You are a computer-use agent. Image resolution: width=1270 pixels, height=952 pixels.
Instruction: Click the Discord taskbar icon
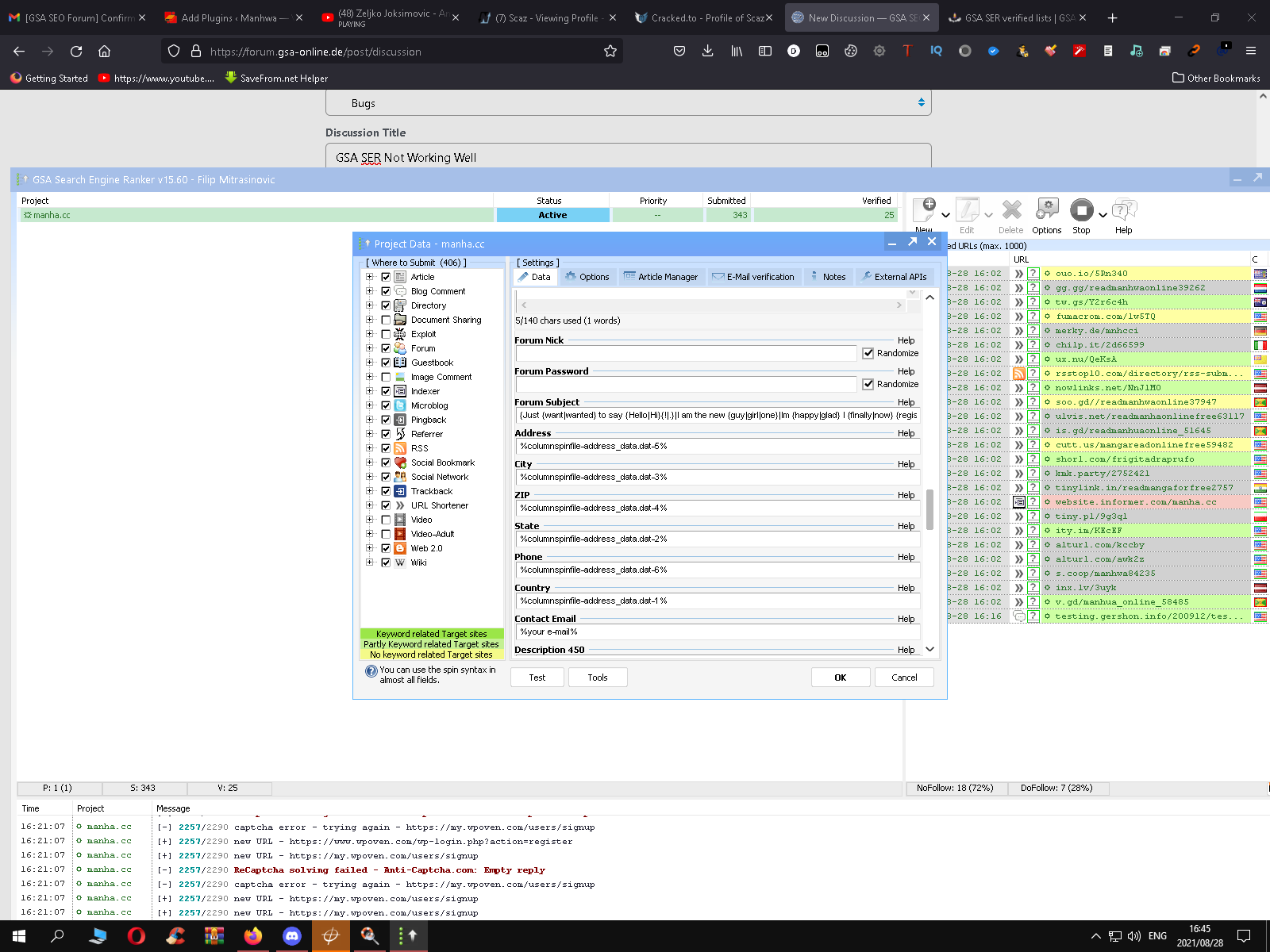tap(291, 936)
